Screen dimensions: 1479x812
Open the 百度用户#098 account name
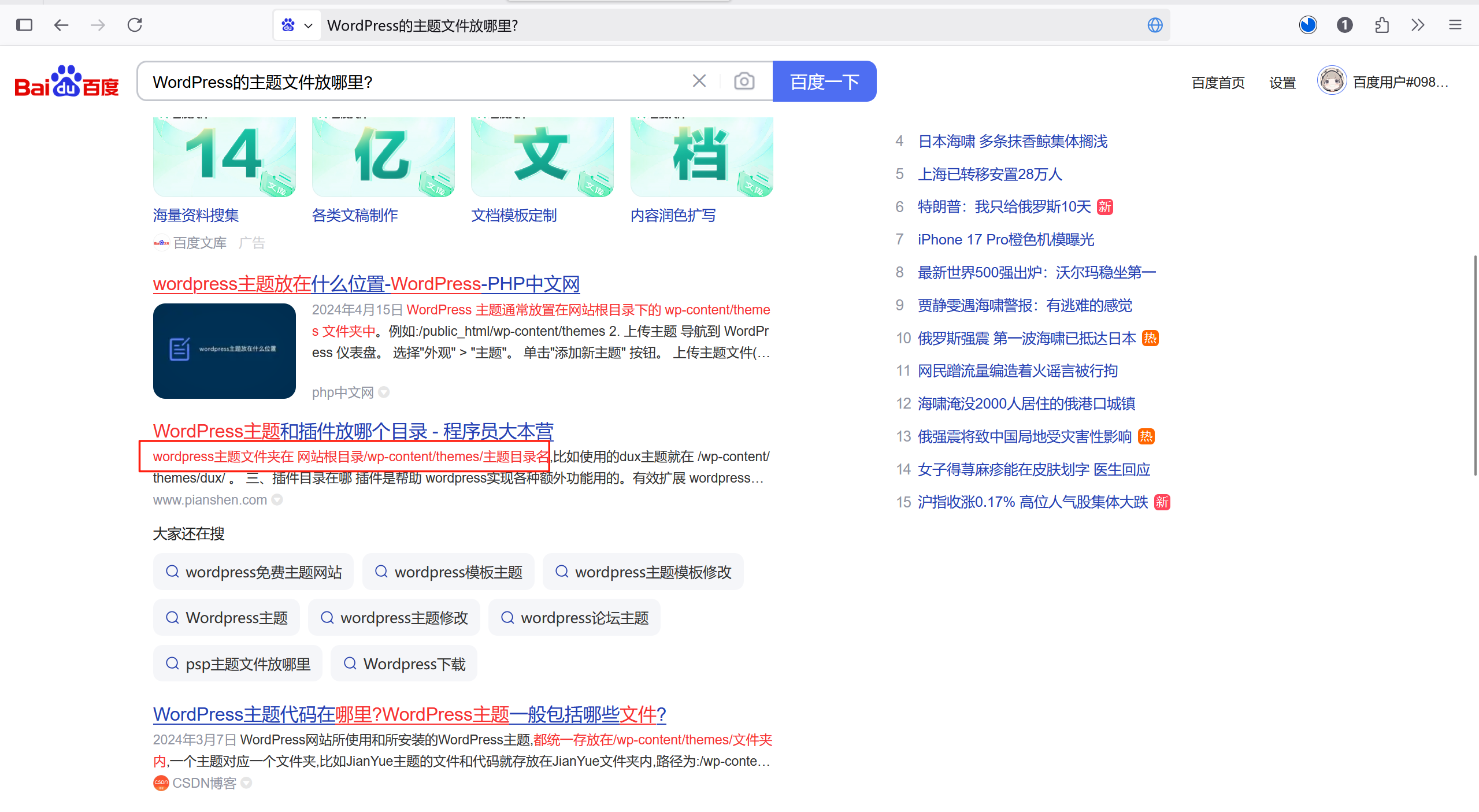point(1400,83)
